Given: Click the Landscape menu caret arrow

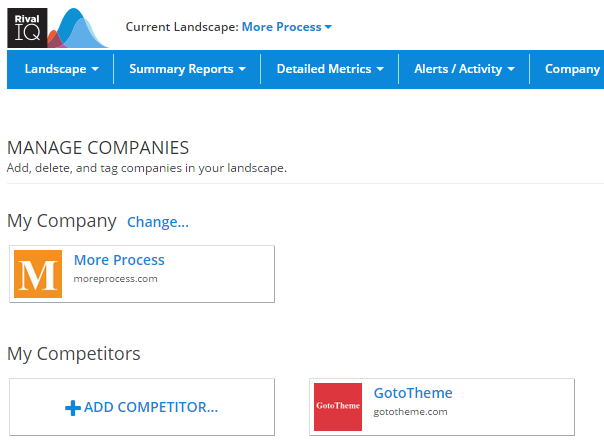Looking at the screenshot, I should 95,69.
